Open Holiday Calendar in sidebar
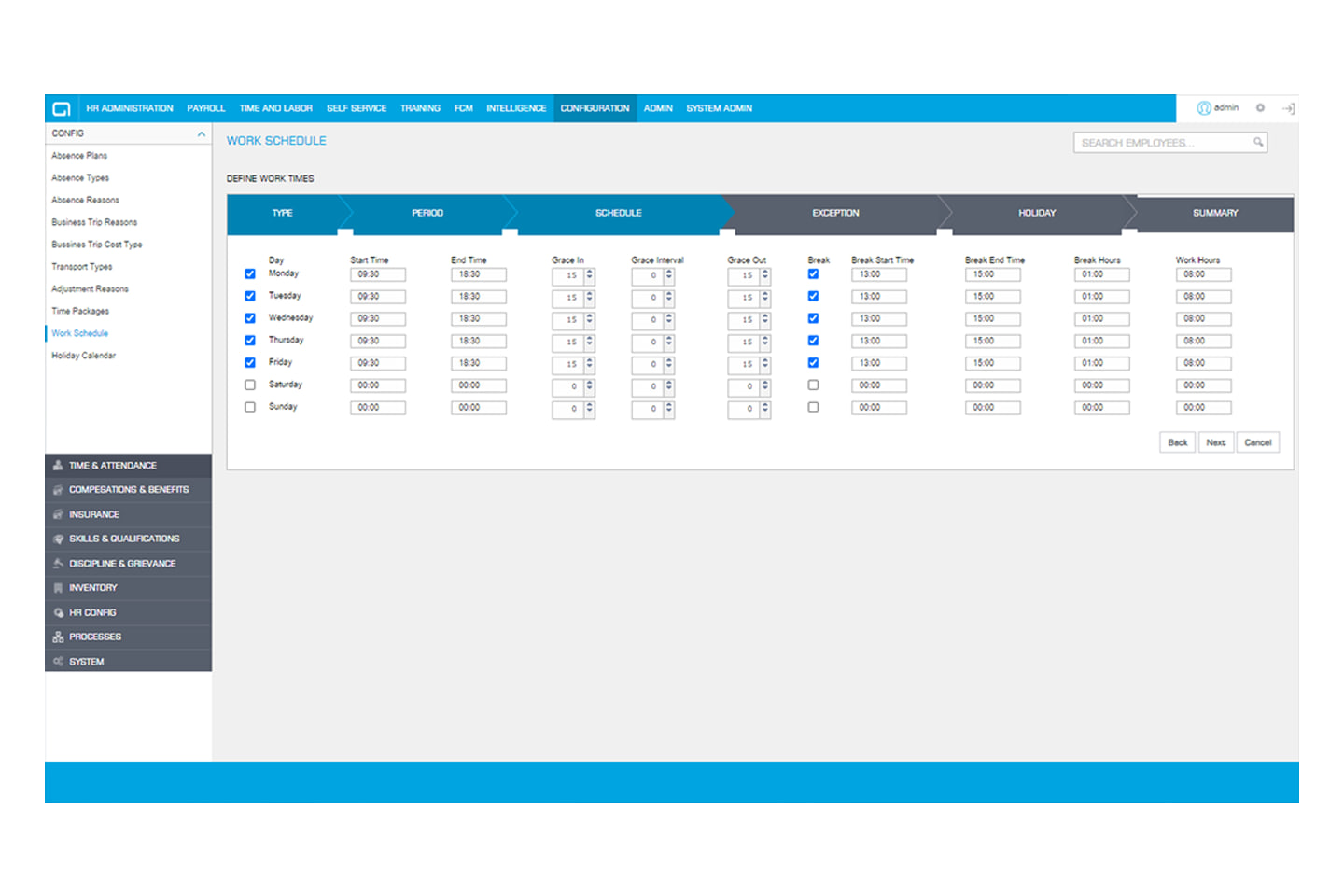This screenshot has height=896, width=1344. tap(84, 356)
